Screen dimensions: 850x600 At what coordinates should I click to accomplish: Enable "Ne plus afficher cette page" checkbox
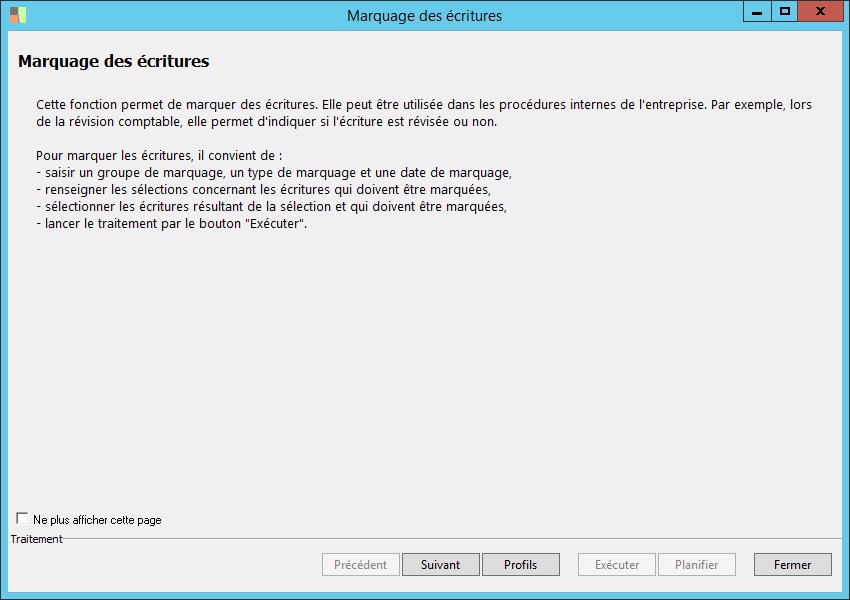point(22,519)
